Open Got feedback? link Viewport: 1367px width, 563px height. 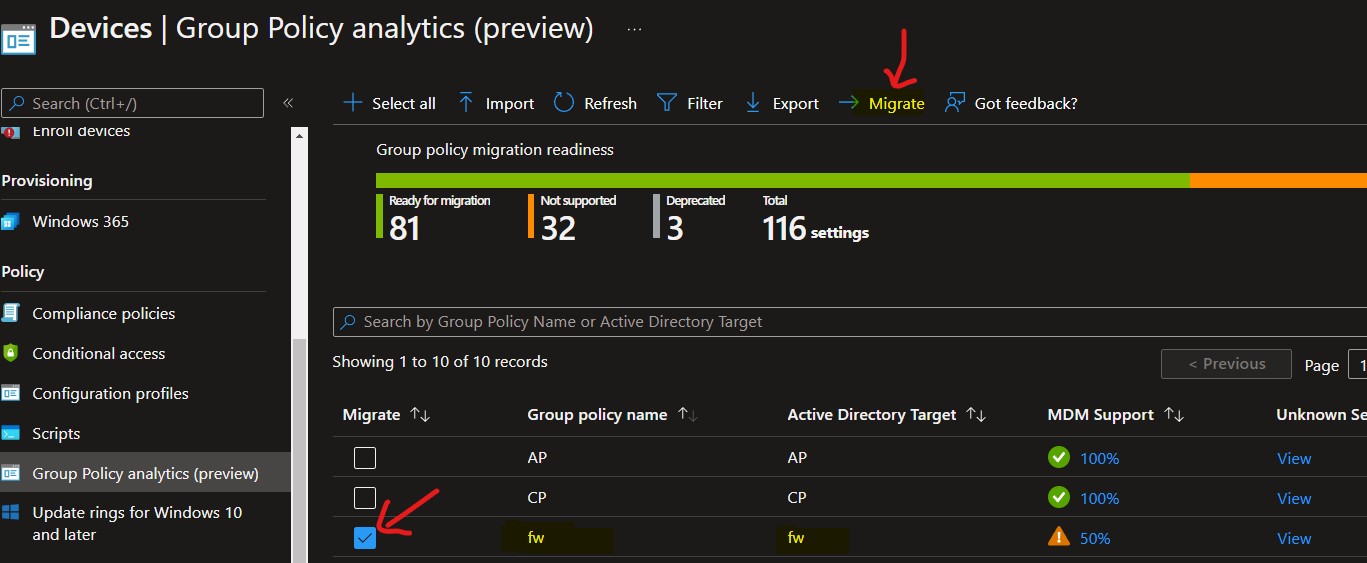[x=1011, y=103]
